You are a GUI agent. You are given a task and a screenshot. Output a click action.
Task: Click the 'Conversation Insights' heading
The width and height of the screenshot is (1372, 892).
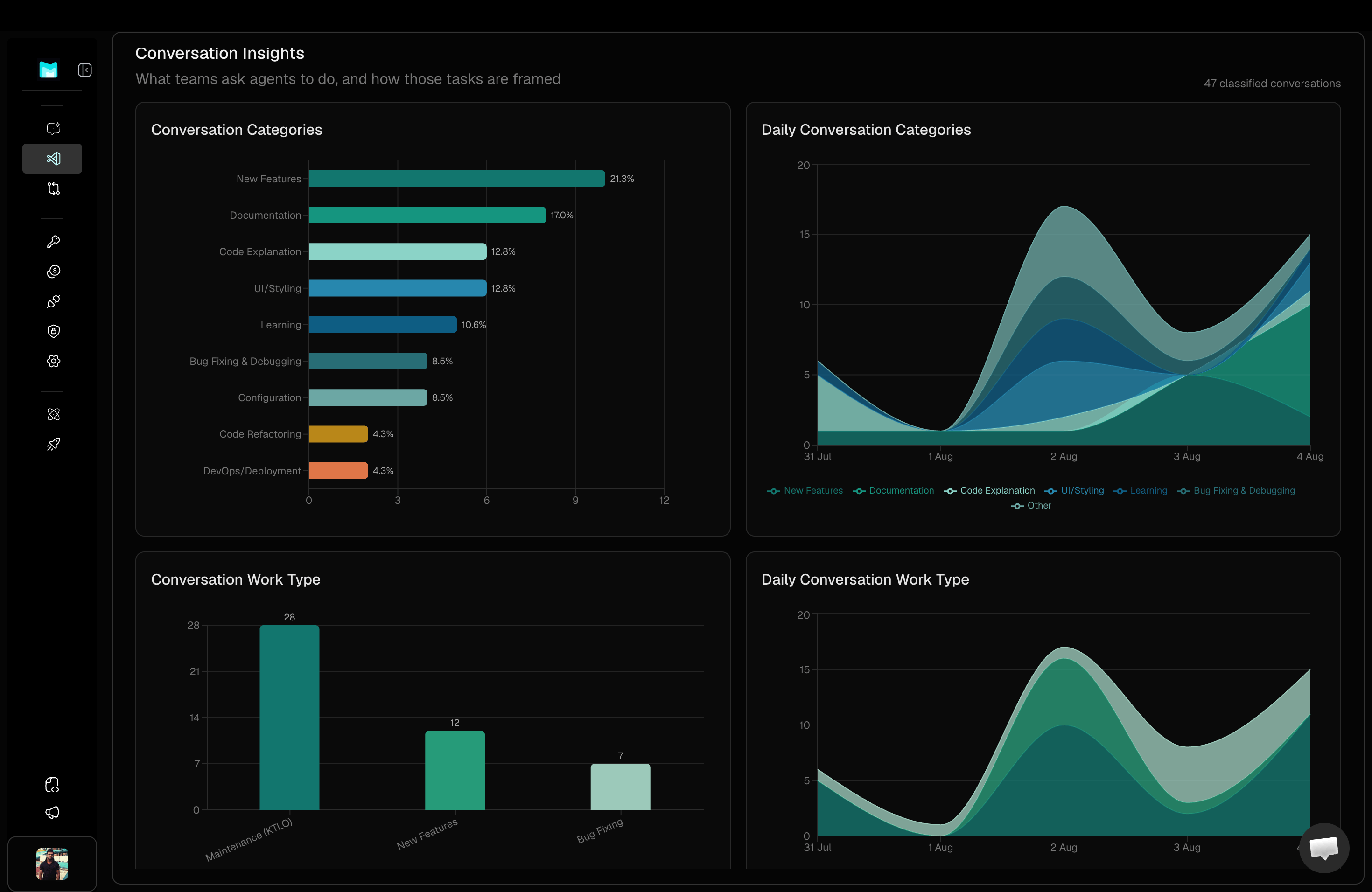click(x=220, y=53)
